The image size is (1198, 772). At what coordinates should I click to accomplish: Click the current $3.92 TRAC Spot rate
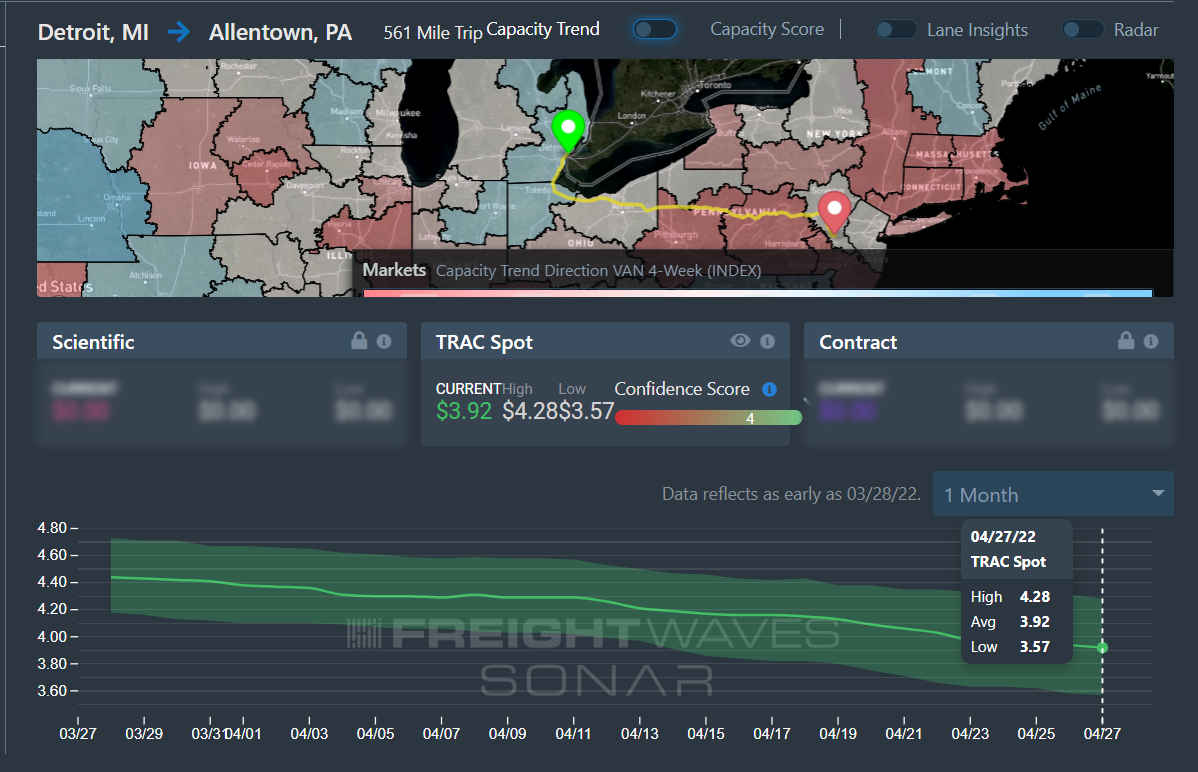click(464, 411)
